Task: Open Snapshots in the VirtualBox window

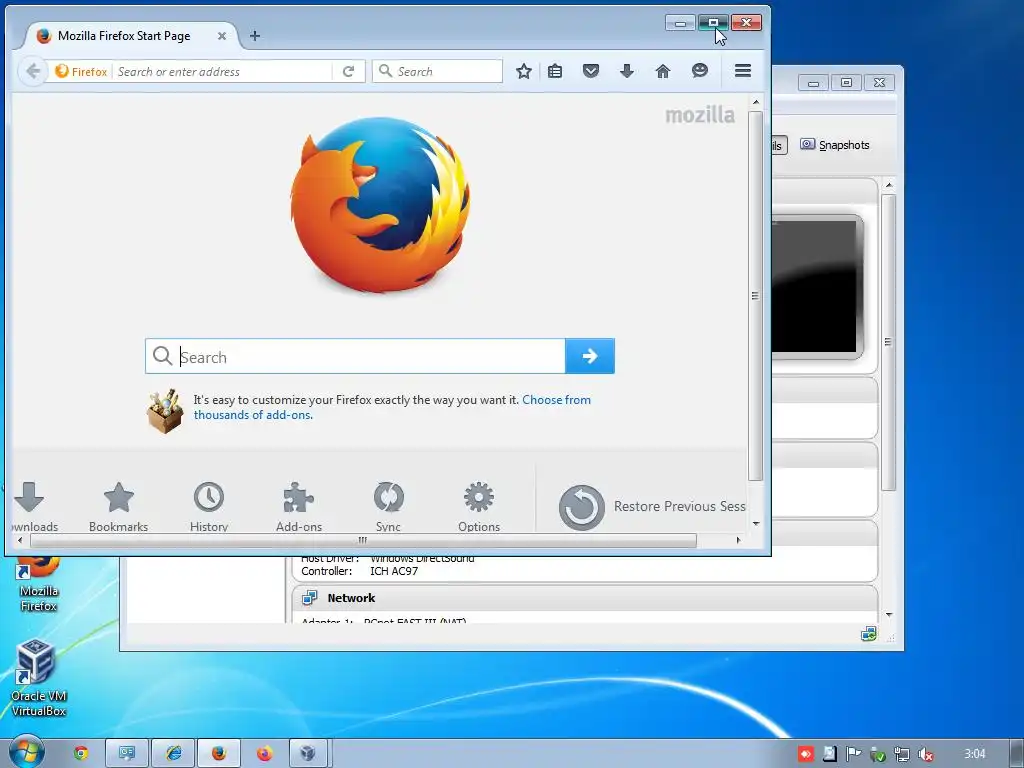Action: point(835,145)
